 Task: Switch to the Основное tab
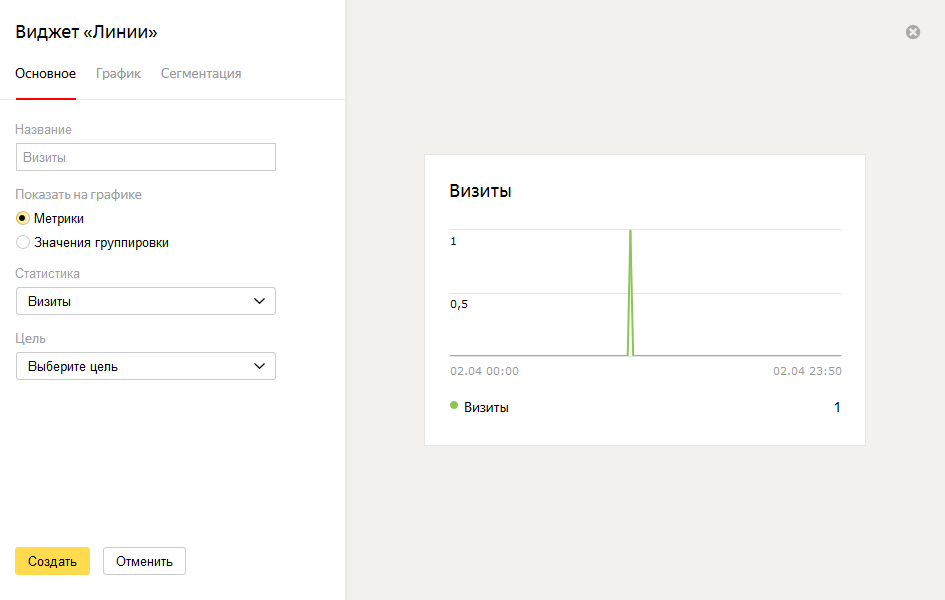pyautogui.click(x=46, y=73)
